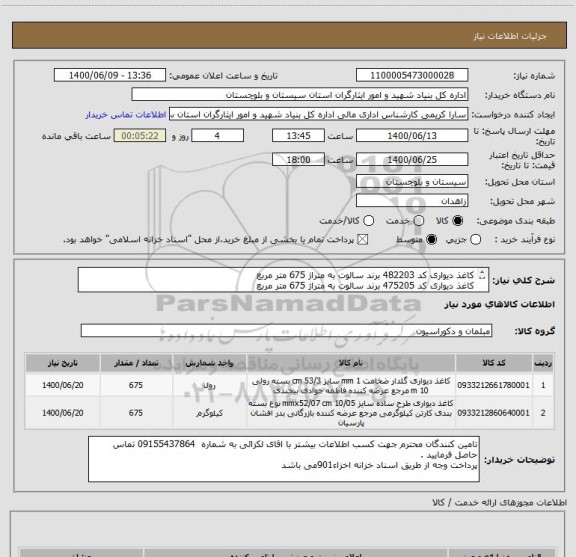Screen dimensions: 576x557
Task: Click the تاریخ نیاز column header
Action: pos(62,363)
